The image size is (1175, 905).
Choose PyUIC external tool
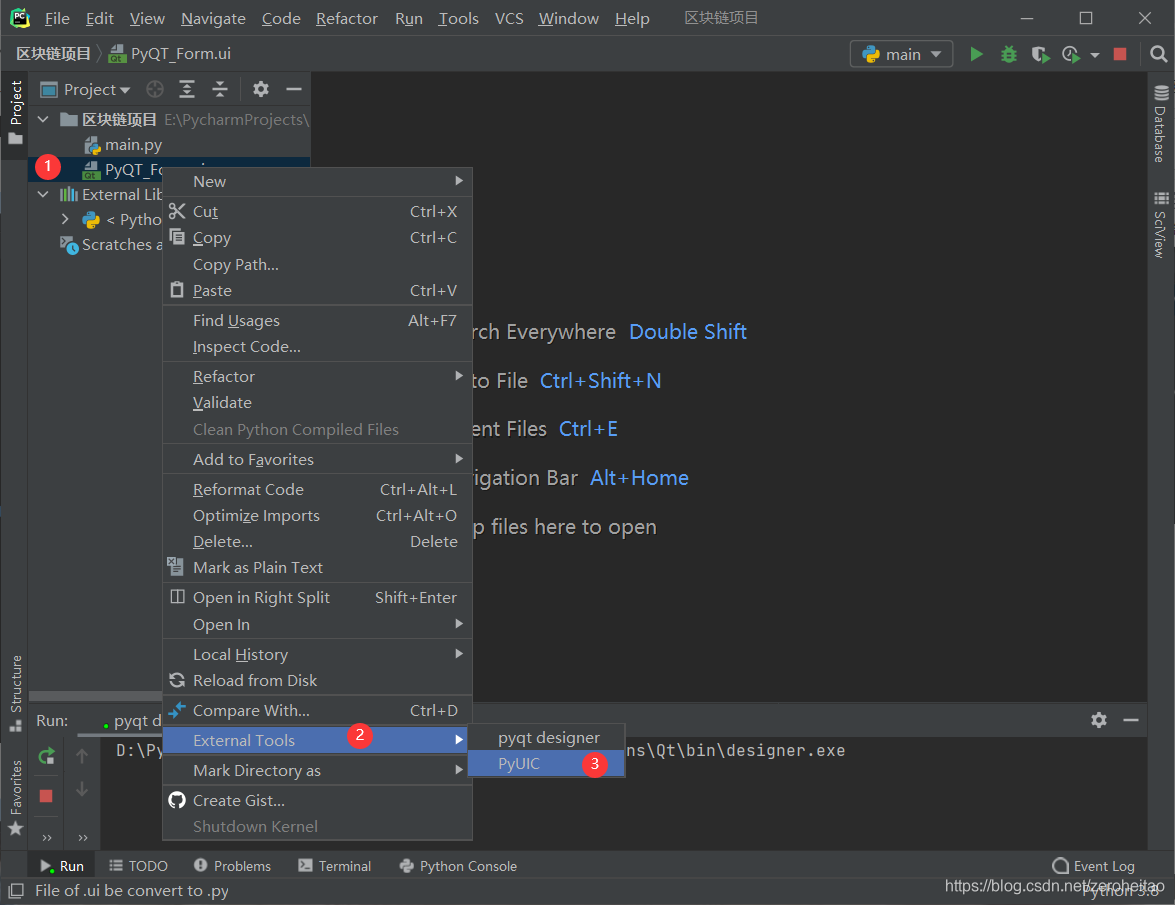tap(546, 763)
